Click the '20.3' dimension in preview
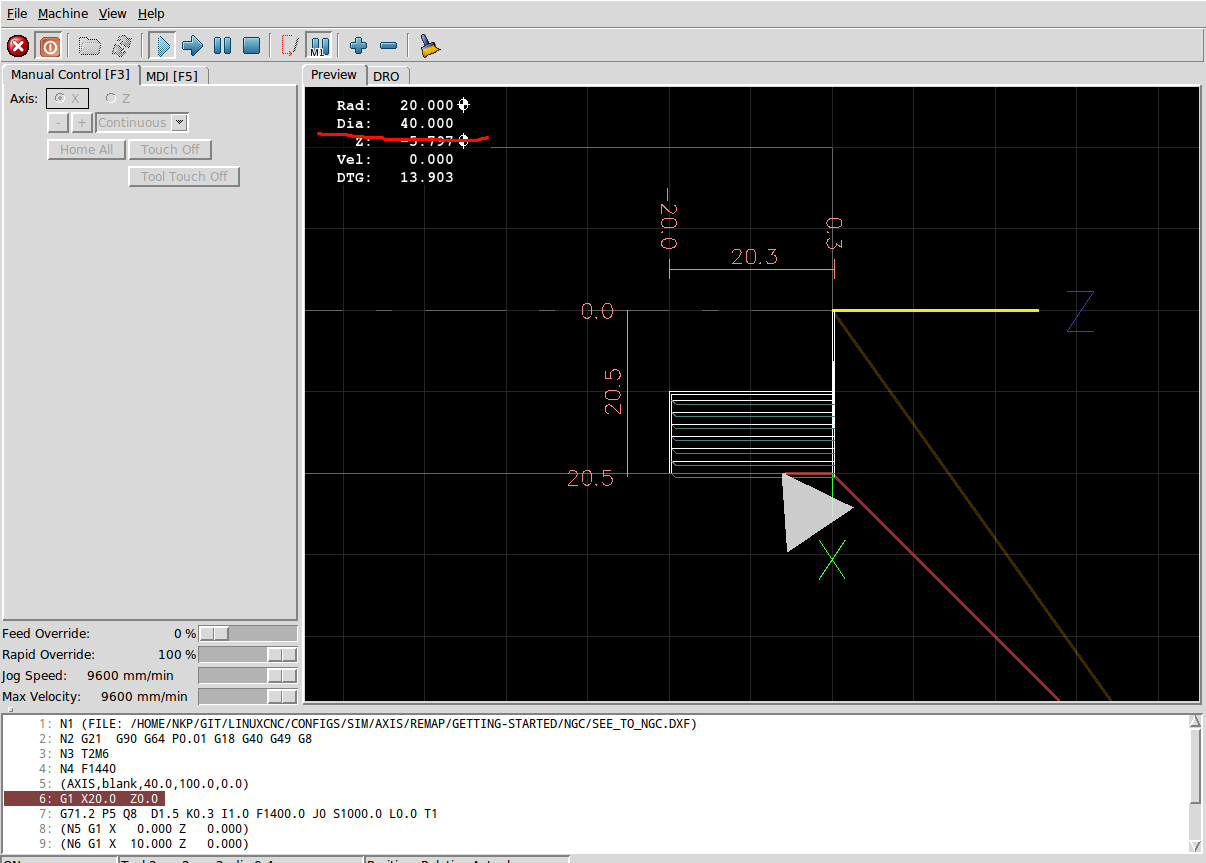The height and width of the screenshot is (863, 1206). point(754,257)
